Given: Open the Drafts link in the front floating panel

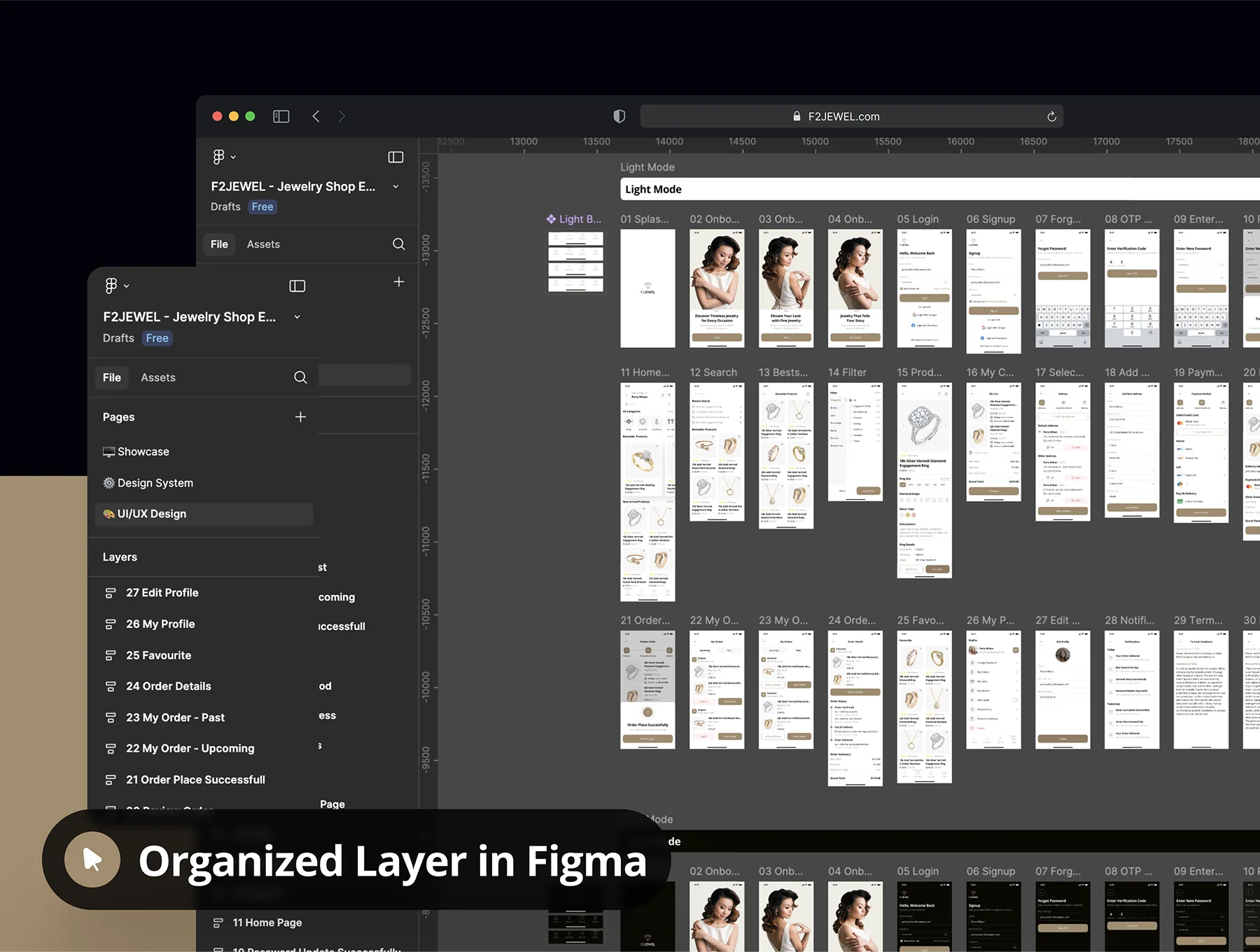Looking at the screenshot, I should coord(118,338).
